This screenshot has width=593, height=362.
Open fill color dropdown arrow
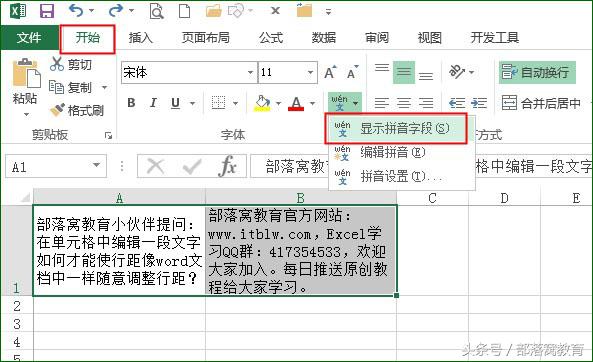pyautogui.click(x=278, y=103)
